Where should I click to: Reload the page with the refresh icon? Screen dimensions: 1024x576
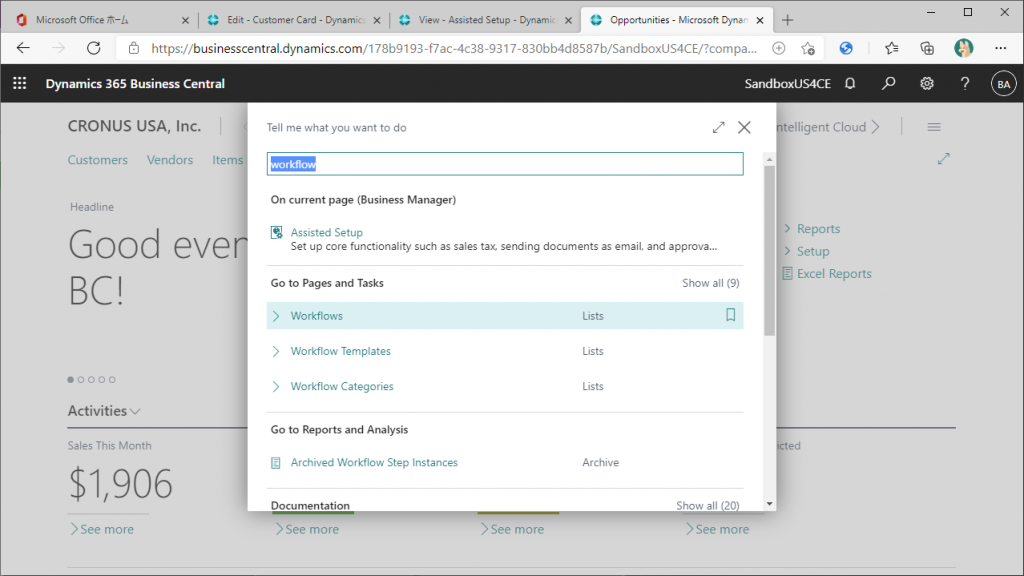tap(93, 48)
